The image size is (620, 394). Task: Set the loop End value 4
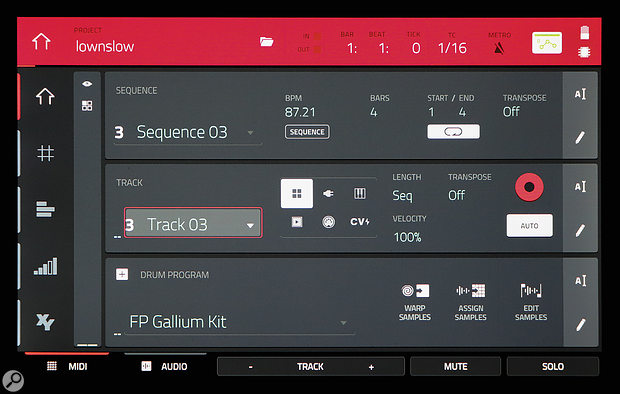click(462, 112)
